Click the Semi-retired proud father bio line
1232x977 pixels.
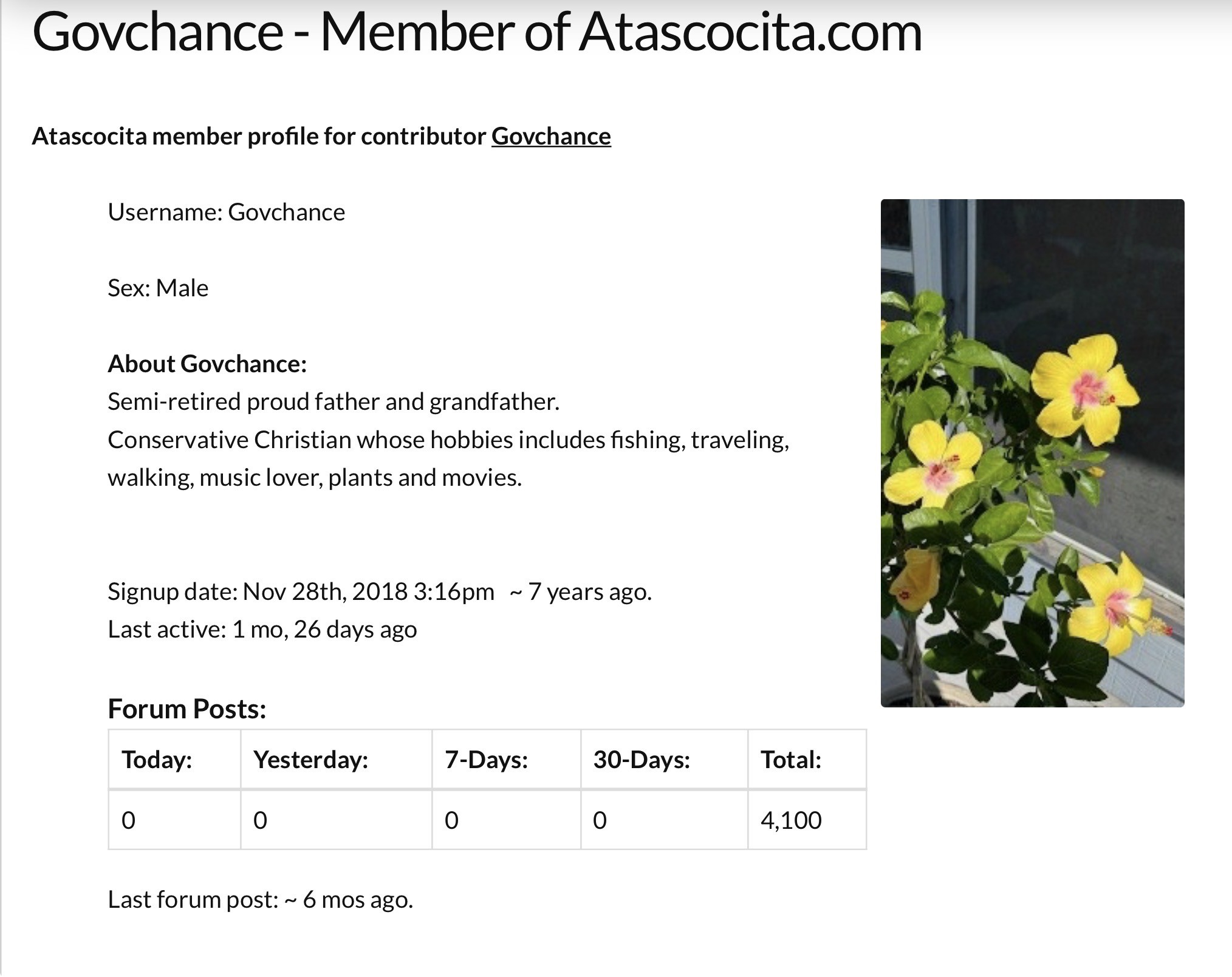click(x=334, y=402)
